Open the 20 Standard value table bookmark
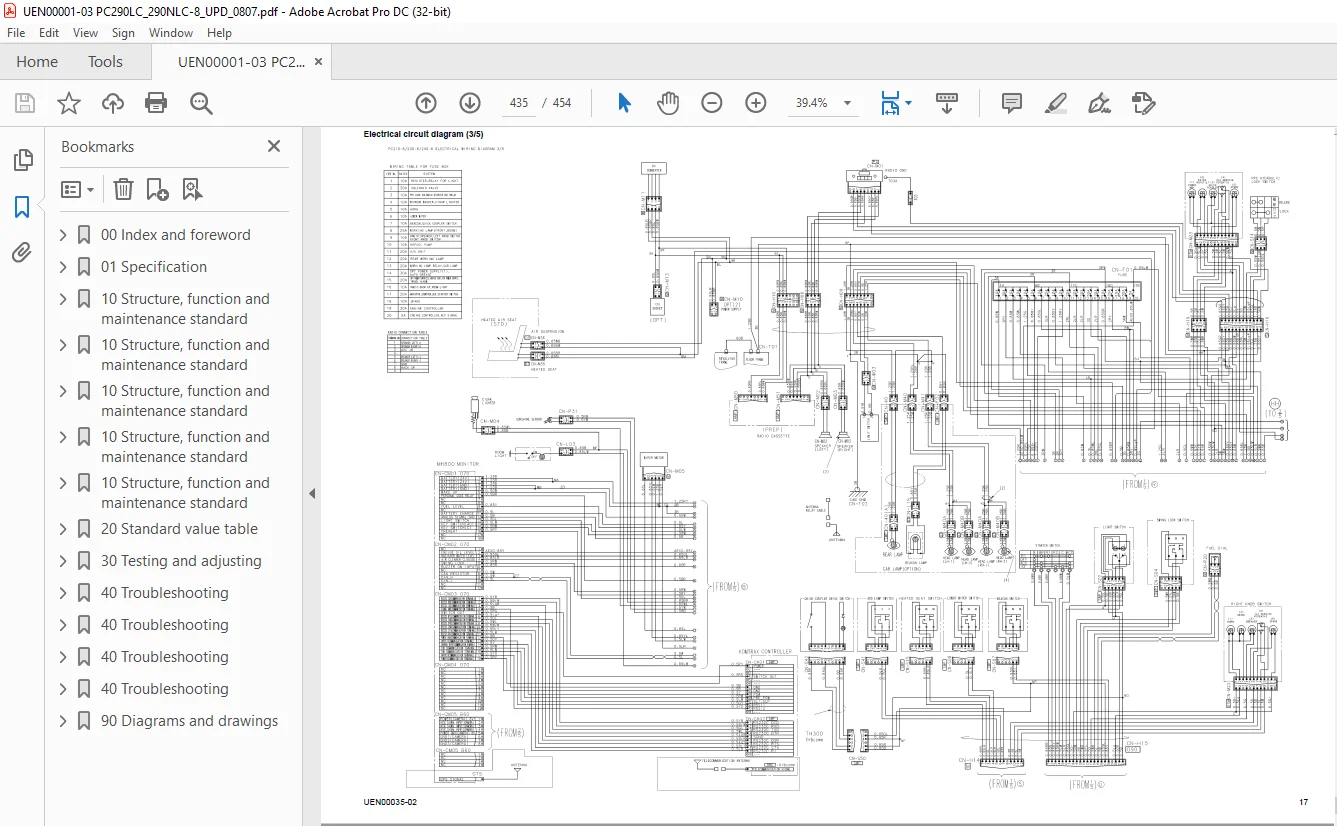The height and width of the screenshot is (826, 1337). tap(179, 529)
